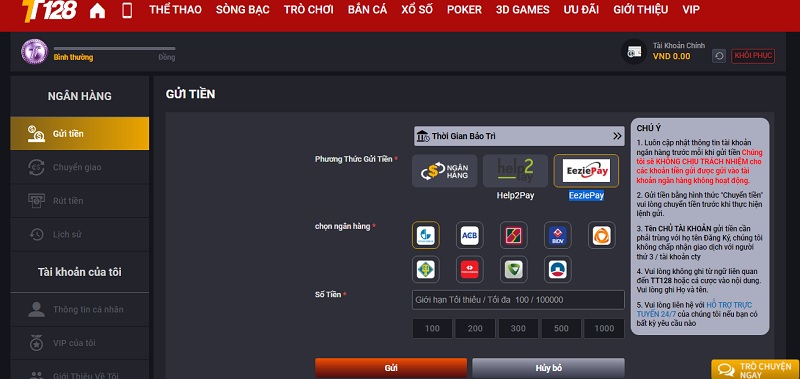Pick the 300 amount preset
The height and width of the screenshot is (379, 800).
point(518,329)
